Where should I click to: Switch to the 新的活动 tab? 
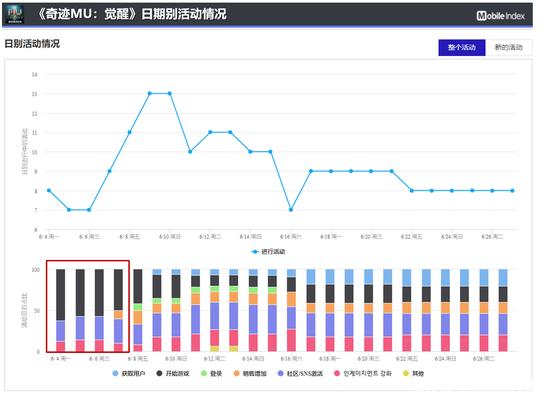(509, 47)
